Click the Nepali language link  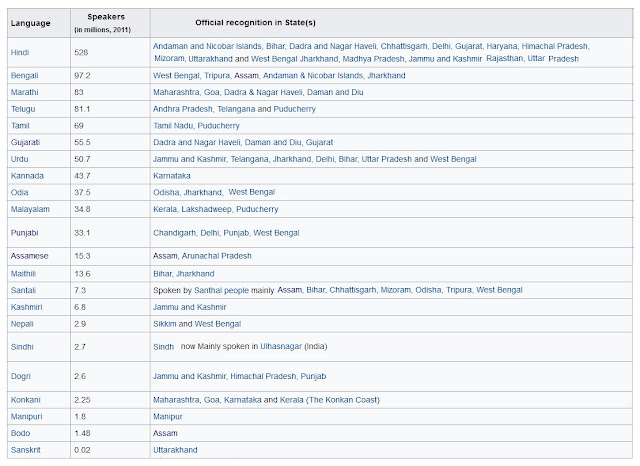(x=22, y=324)
